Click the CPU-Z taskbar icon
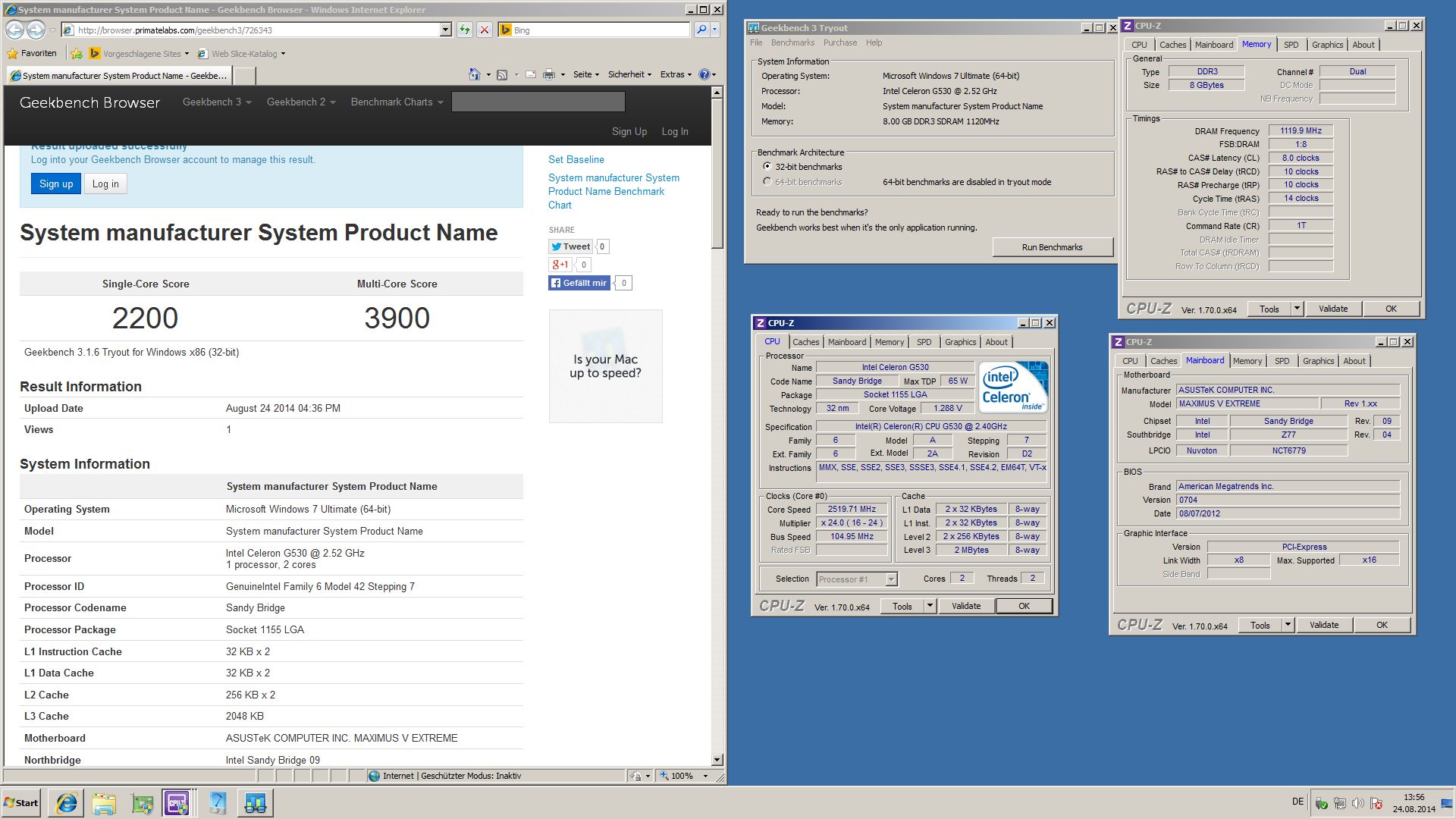Image resolution: width=1456 pixels, height=819 pixels. pyautogui.click(x=177, y=803)
